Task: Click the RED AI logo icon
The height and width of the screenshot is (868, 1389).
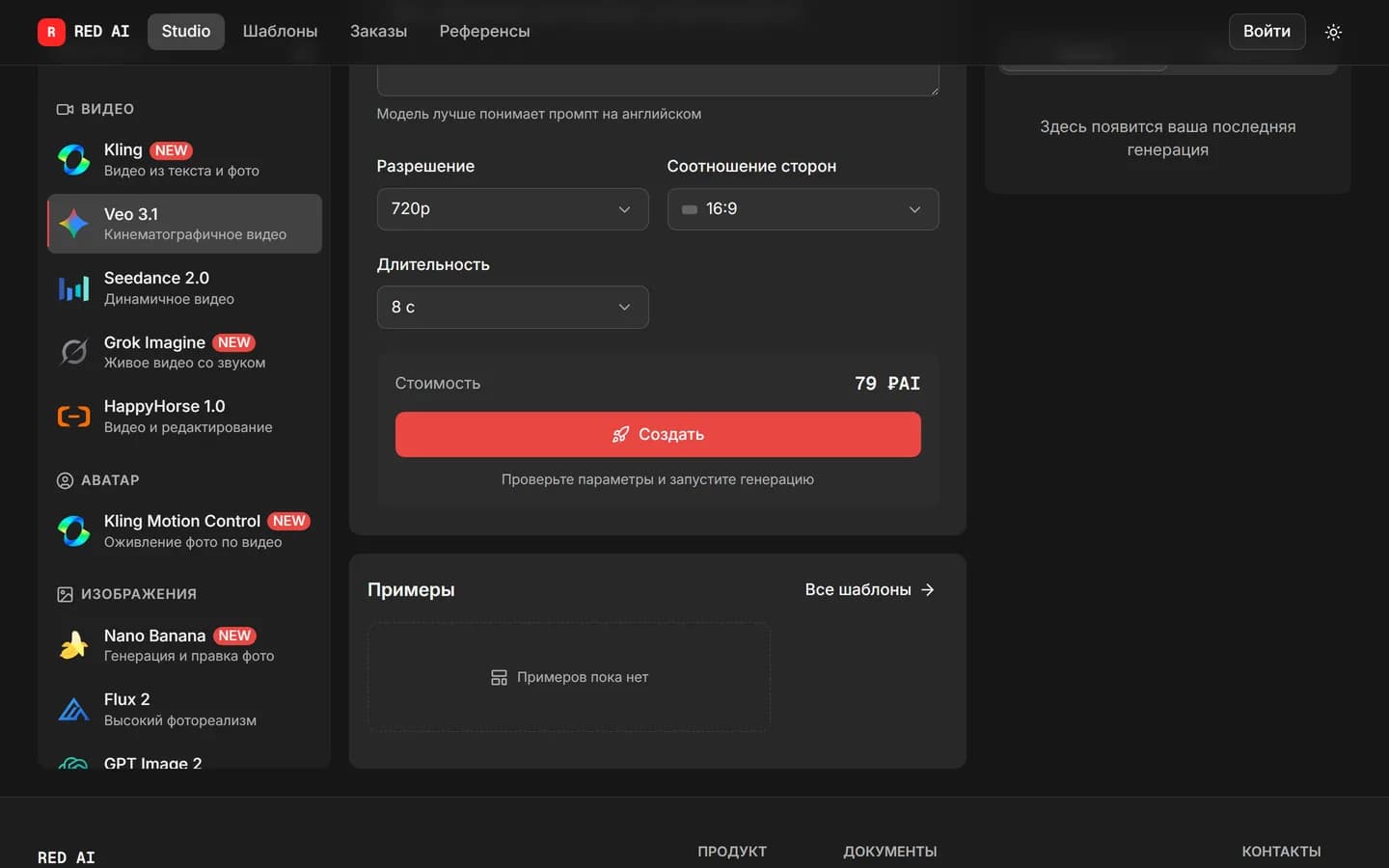Action: click(51, 32)
